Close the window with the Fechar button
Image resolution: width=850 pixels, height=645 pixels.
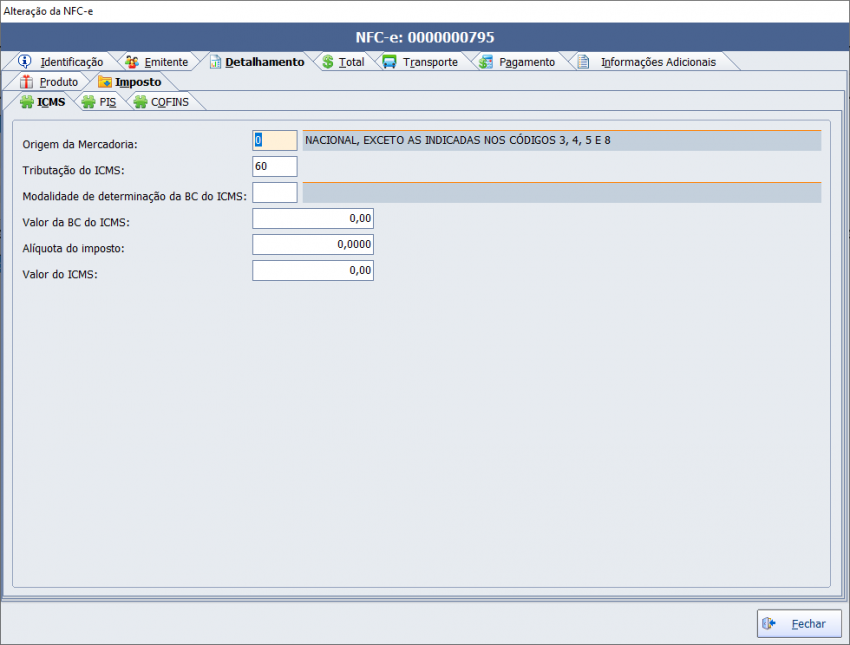pyautogui.click(x=800, y=623)
